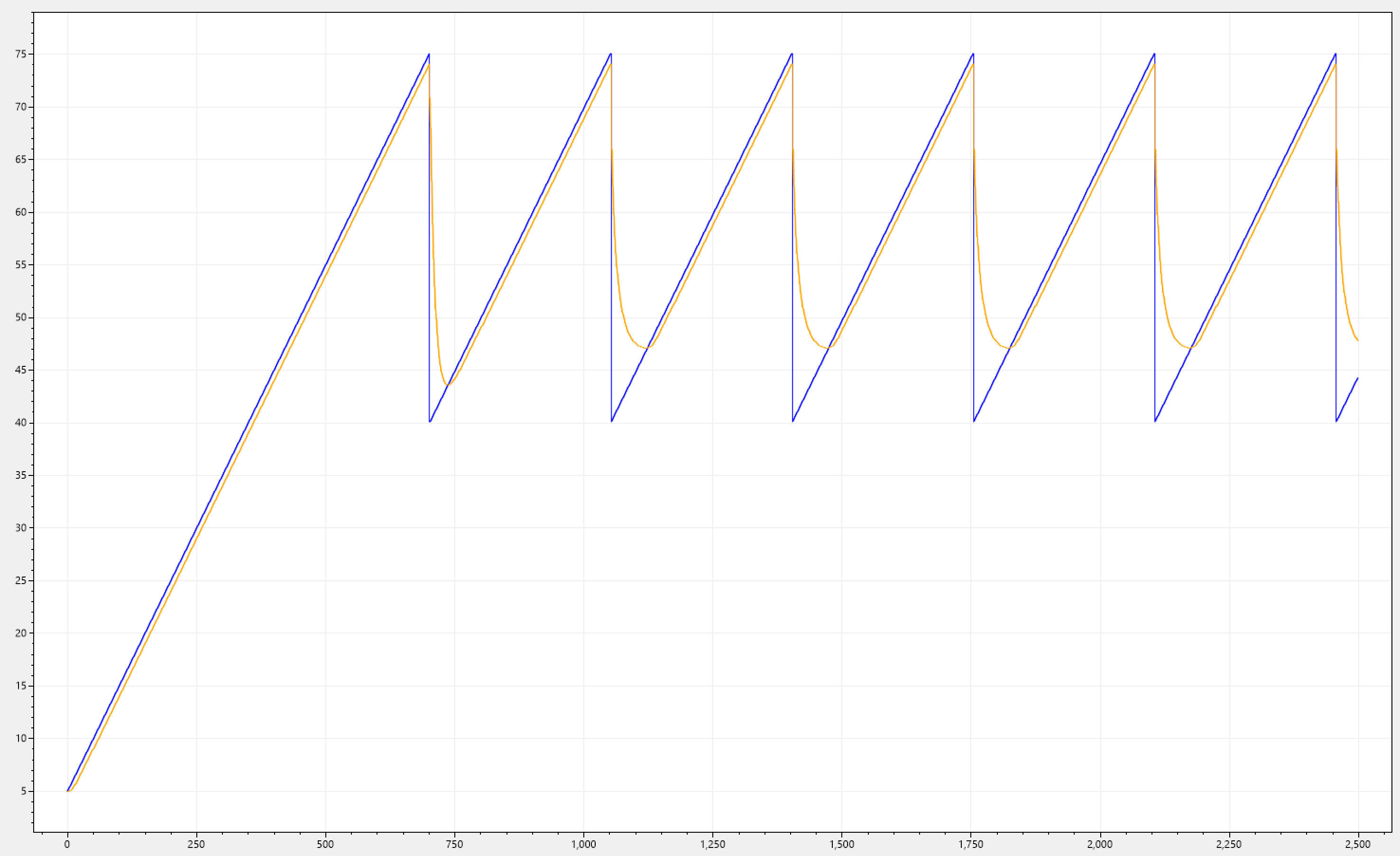Click the x-axis label 0
This screenshot has height=856, width=1400.
(67, 844)
